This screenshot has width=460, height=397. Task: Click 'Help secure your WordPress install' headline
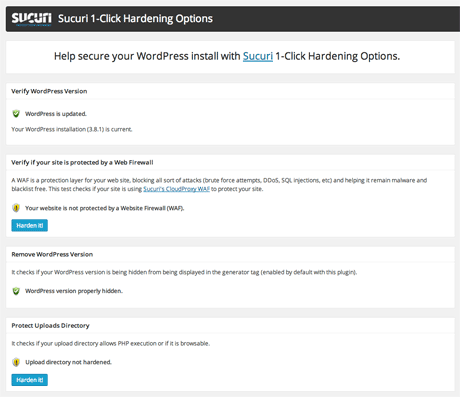tap(227, 56)
